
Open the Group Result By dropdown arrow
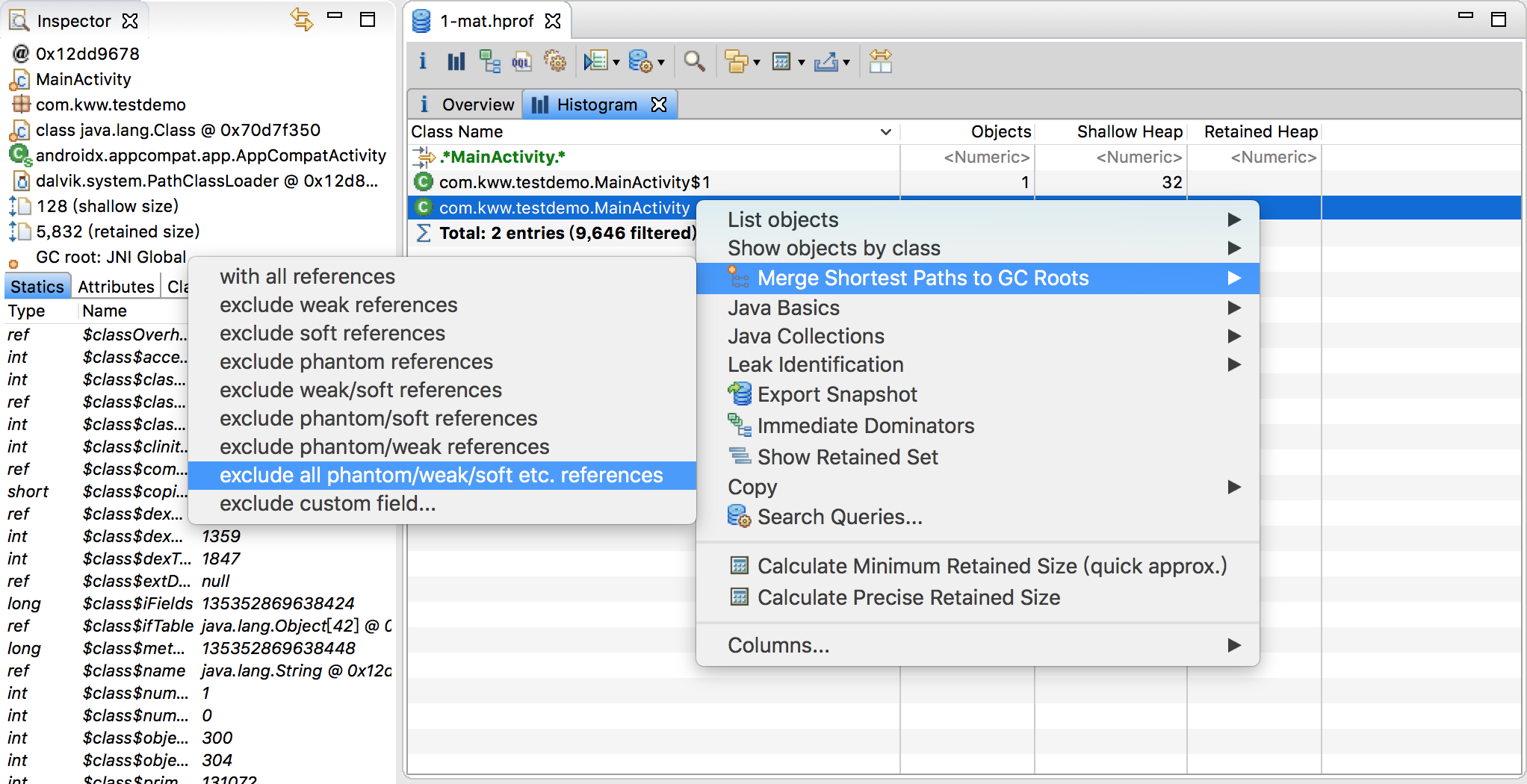[x=757, y=63]
